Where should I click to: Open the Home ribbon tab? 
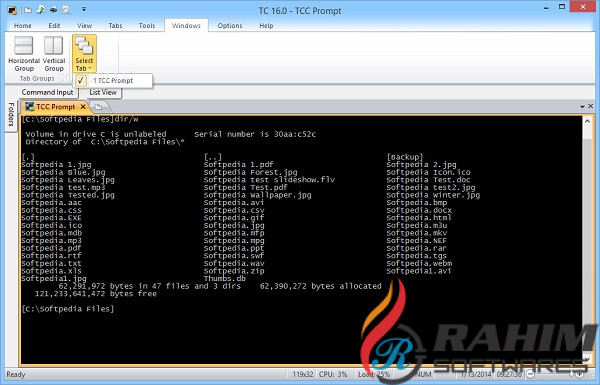tap(23, 26)
